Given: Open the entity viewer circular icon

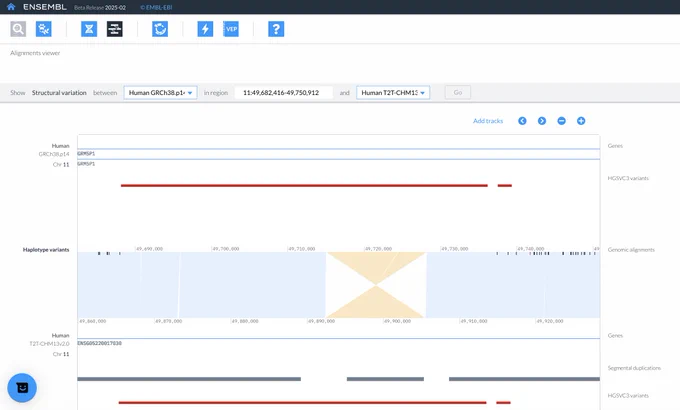Looking at the screenshot, I should 160,29.
